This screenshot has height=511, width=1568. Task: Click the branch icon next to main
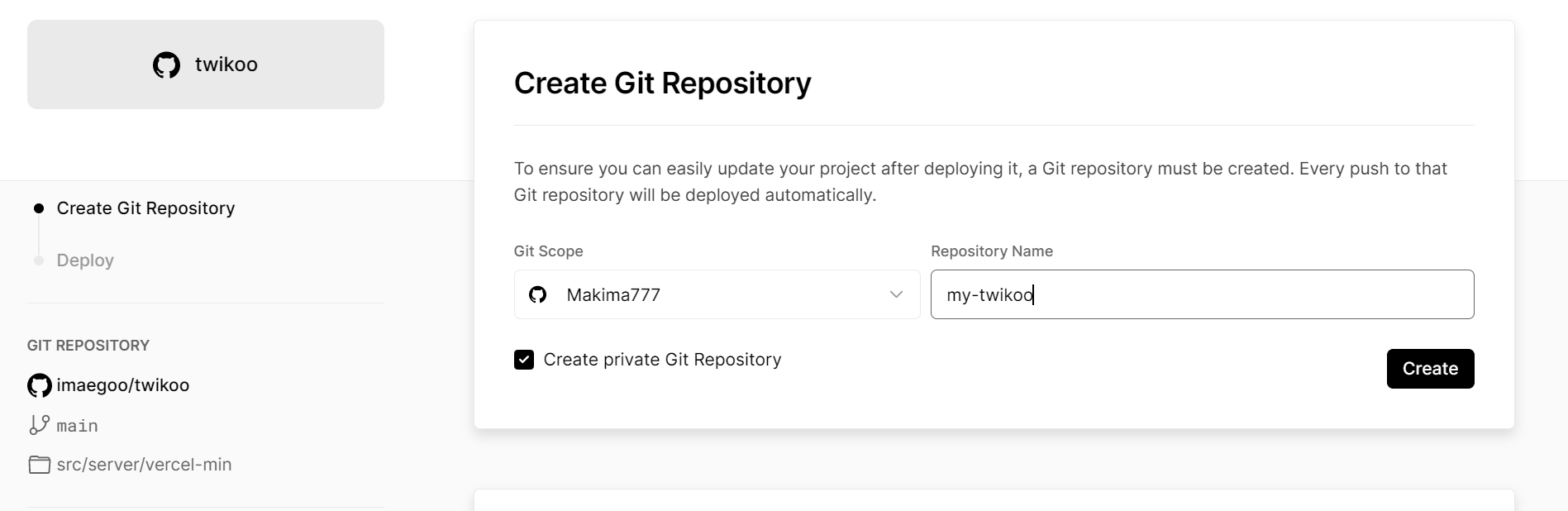click(40, 425)
